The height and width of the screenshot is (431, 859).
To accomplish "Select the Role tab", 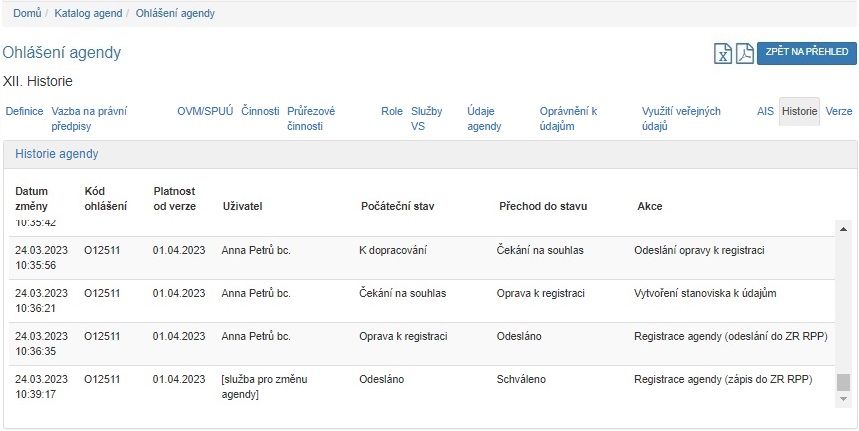I will 392,112.
